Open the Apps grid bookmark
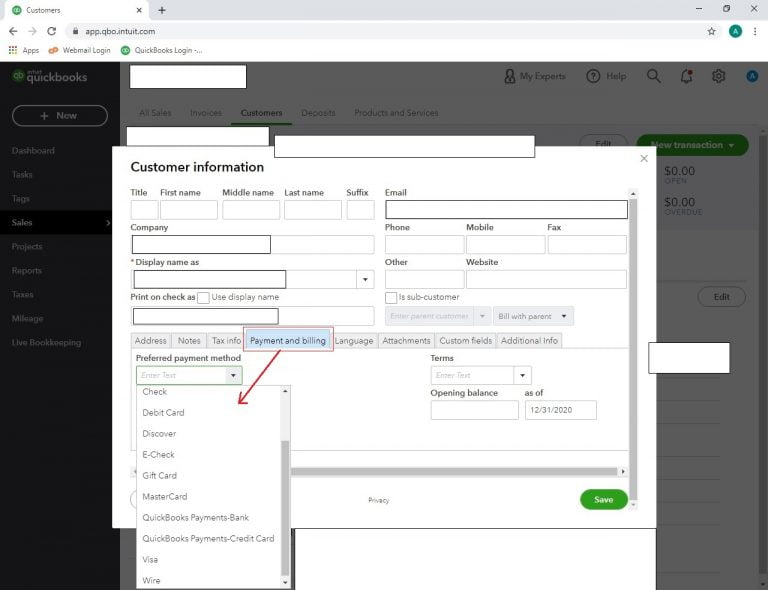 (x=24, y=50)
